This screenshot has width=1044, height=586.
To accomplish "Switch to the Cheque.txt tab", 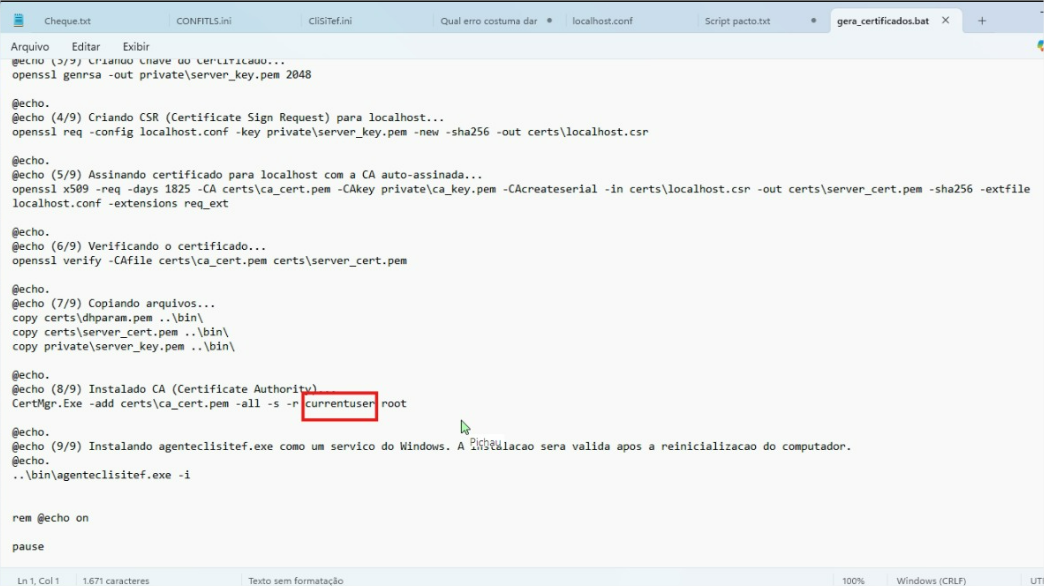I will coord(67,21).
